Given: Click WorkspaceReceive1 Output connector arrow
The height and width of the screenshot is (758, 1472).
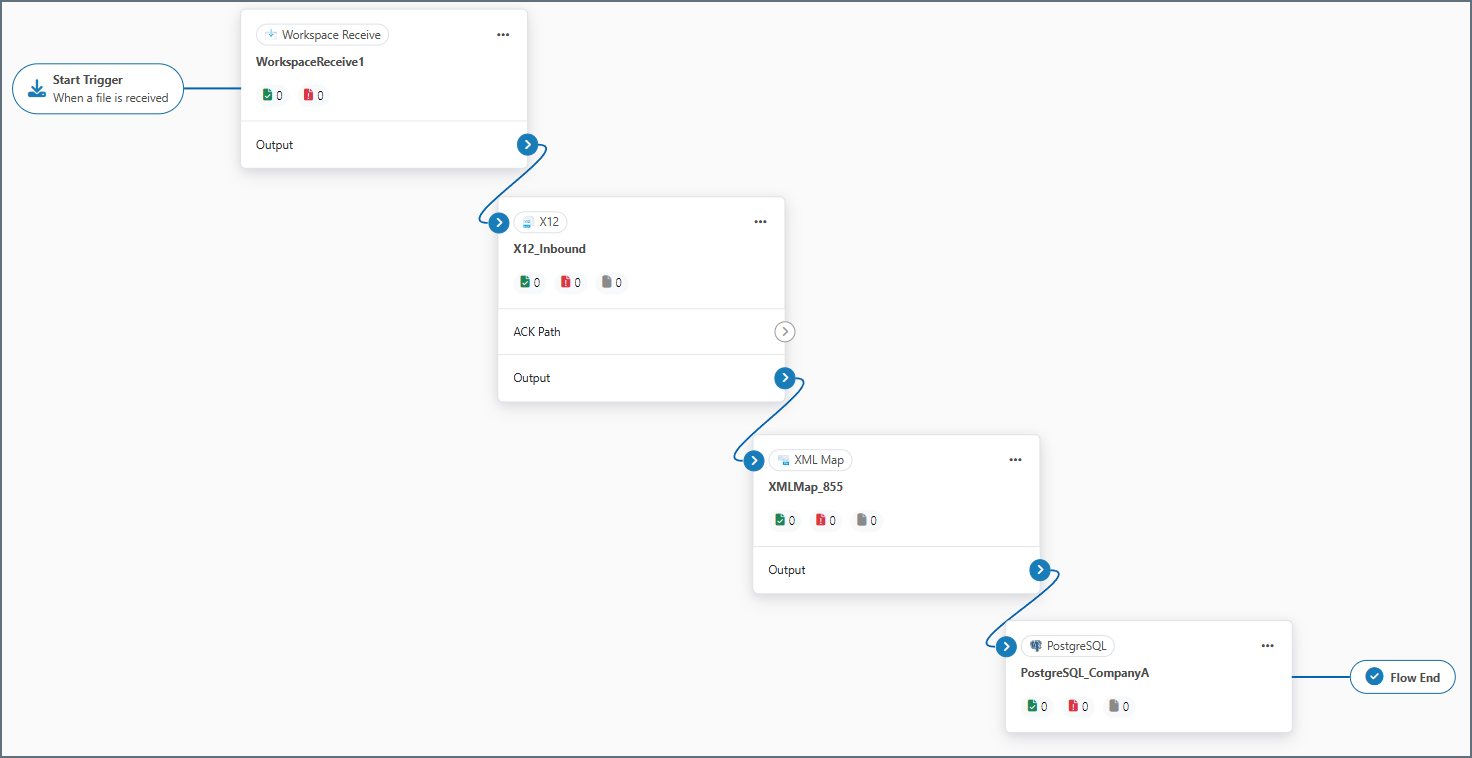Looking at the screenshot, I should 528,145.
